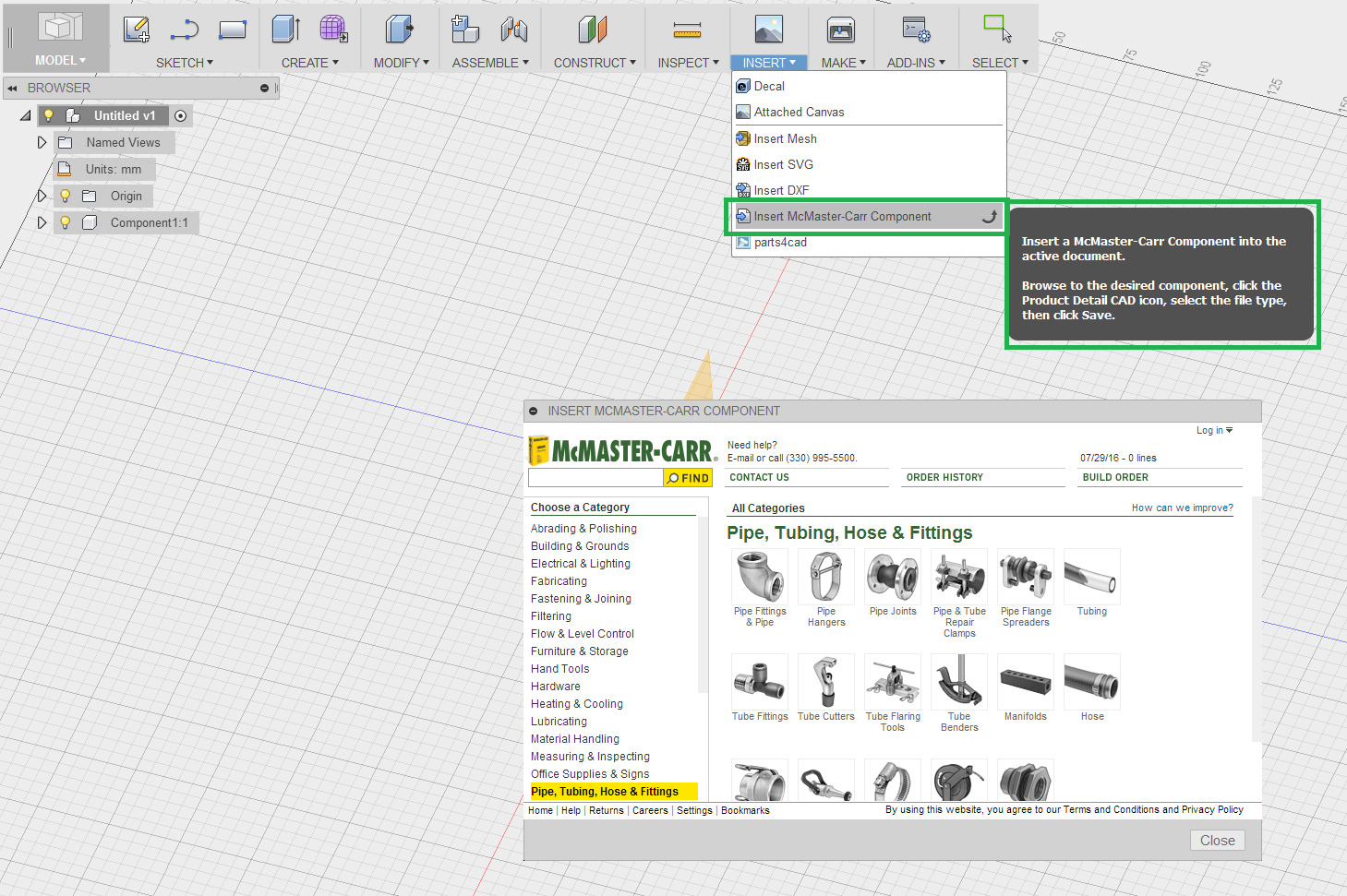The width and height of the screenshot is (1347, 896).
Task: Open the Pipe Hangers category thumbnail
Action: point(825,577)
